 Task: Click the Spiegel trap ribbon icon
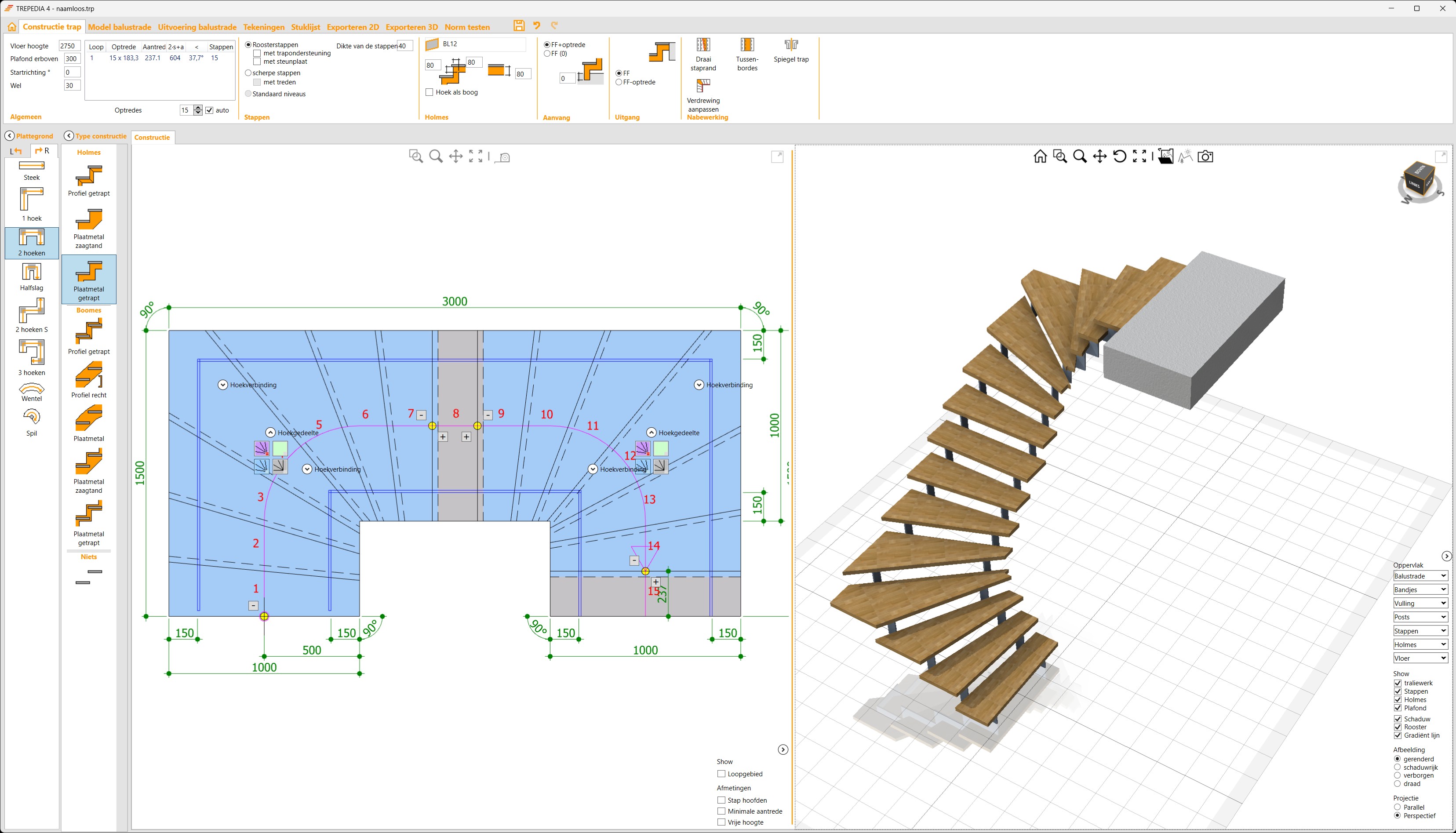point(791,51)
